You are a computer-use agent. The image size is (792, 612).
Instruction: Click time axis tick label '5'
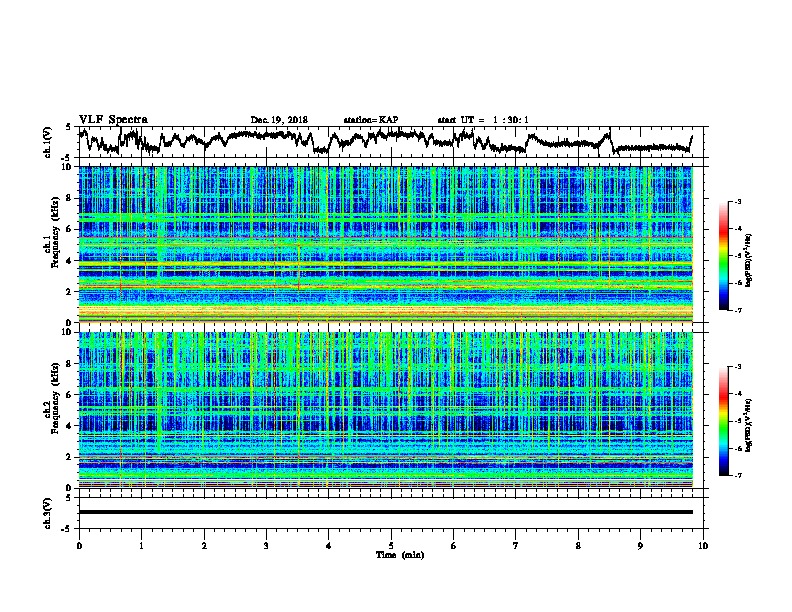(x=391, y=546)
